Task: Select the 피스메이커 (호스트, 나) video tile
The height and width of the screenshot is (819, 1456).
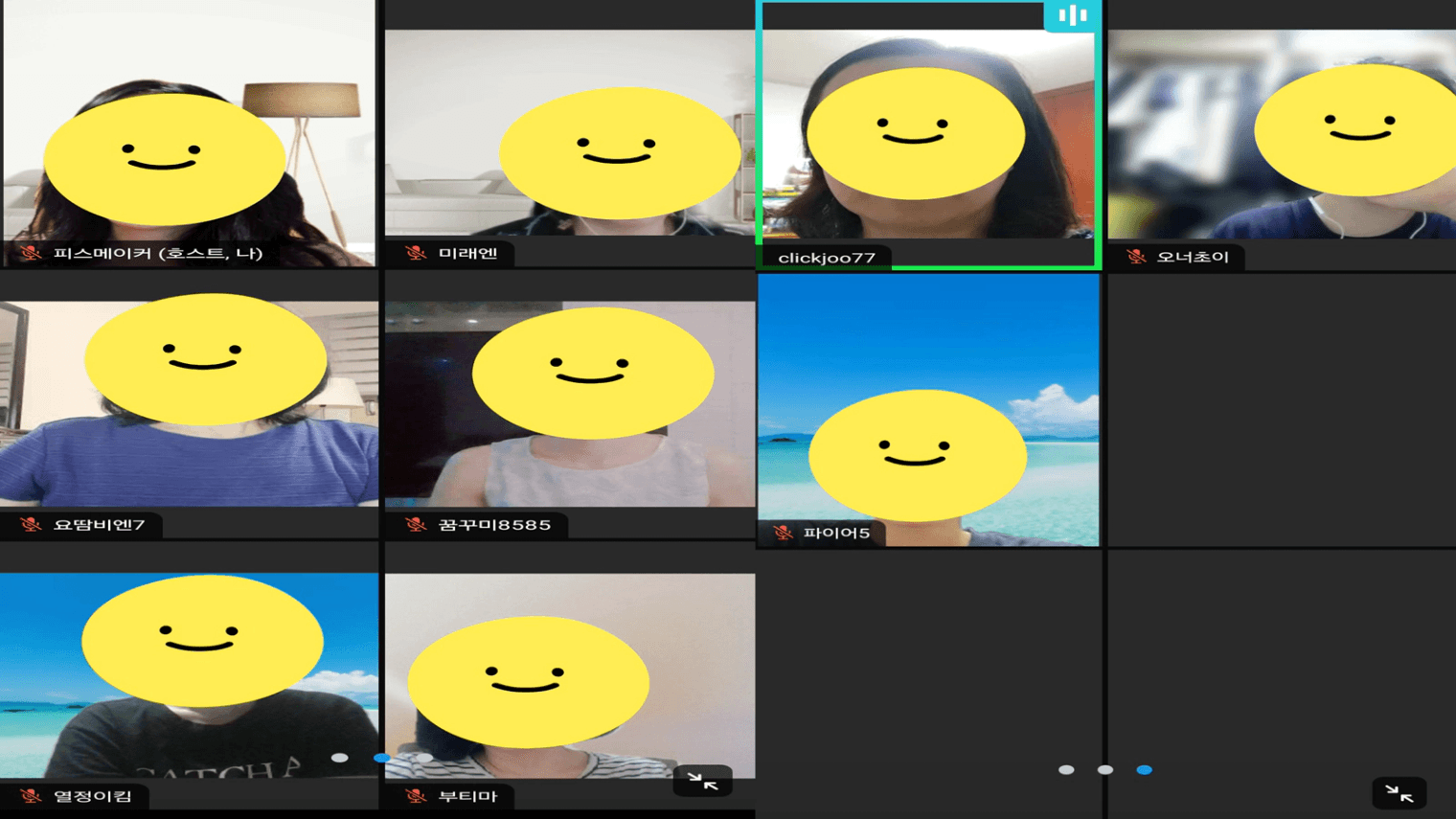Action: 189,133
